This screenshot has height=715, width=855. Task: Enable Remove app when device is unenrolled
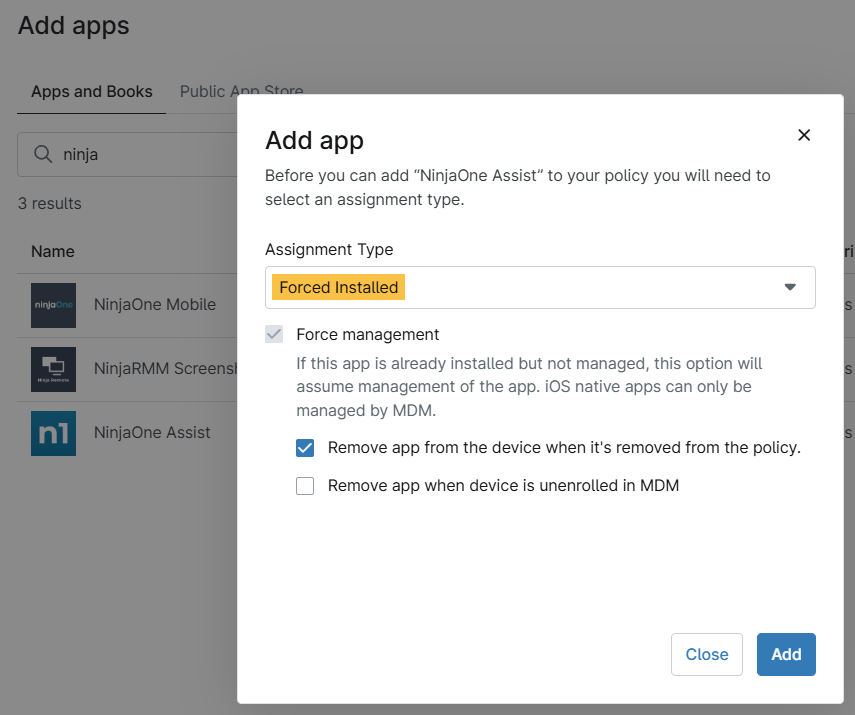click(x=305, y=486)
